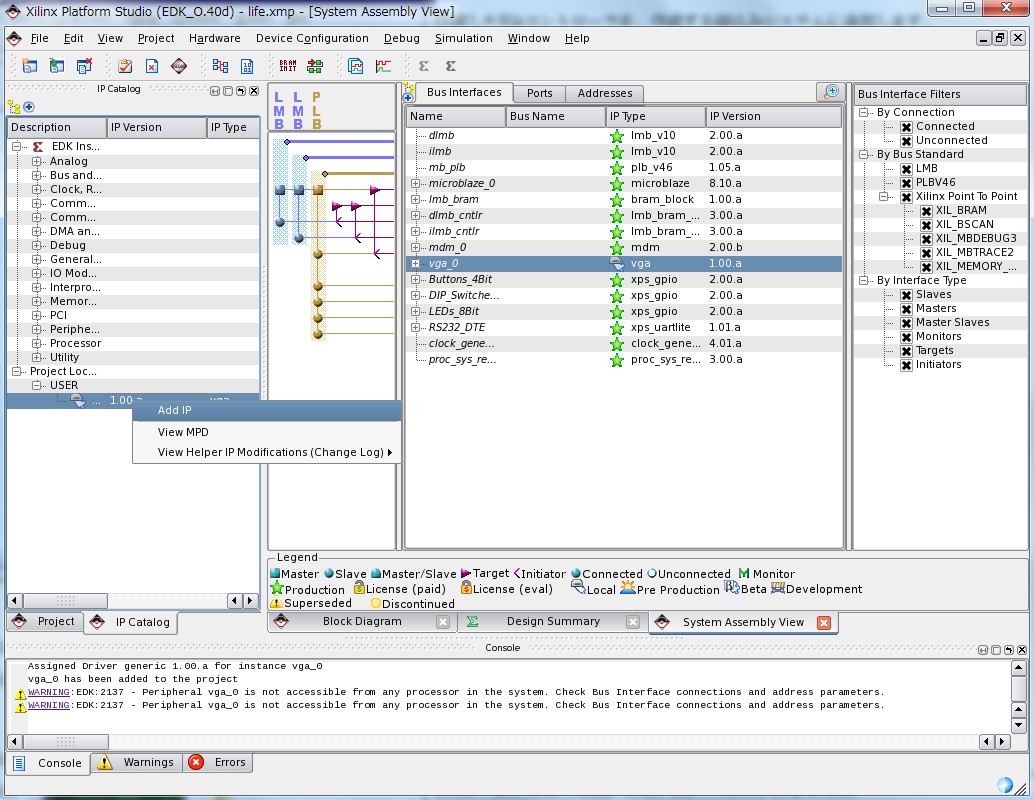The height and width of the screenshot is (800, 1034).
Task: Click the blue simulation waveform toolbar icon
Action: (x=355, y=66)
